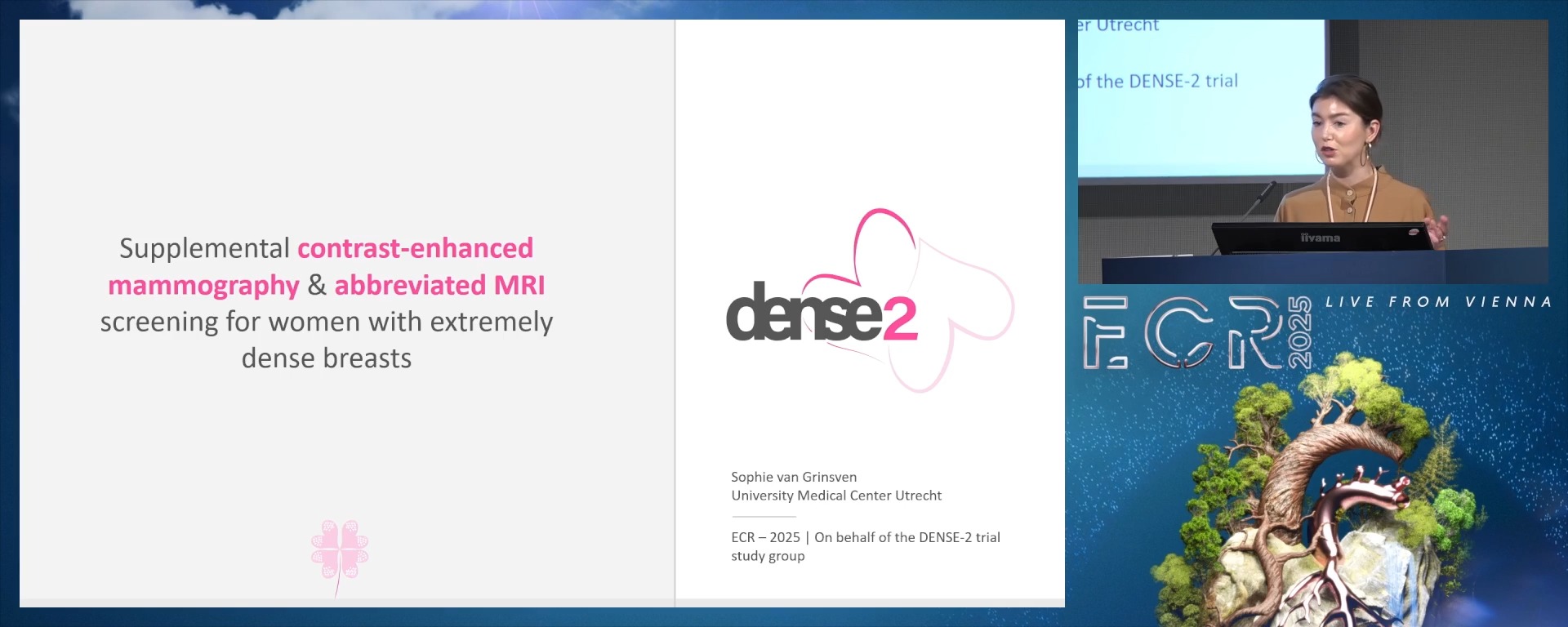The width and height of the screenshot is (1568, 627).
Task: Click the 'dense breasts' title line
Action: pos(327,358)
